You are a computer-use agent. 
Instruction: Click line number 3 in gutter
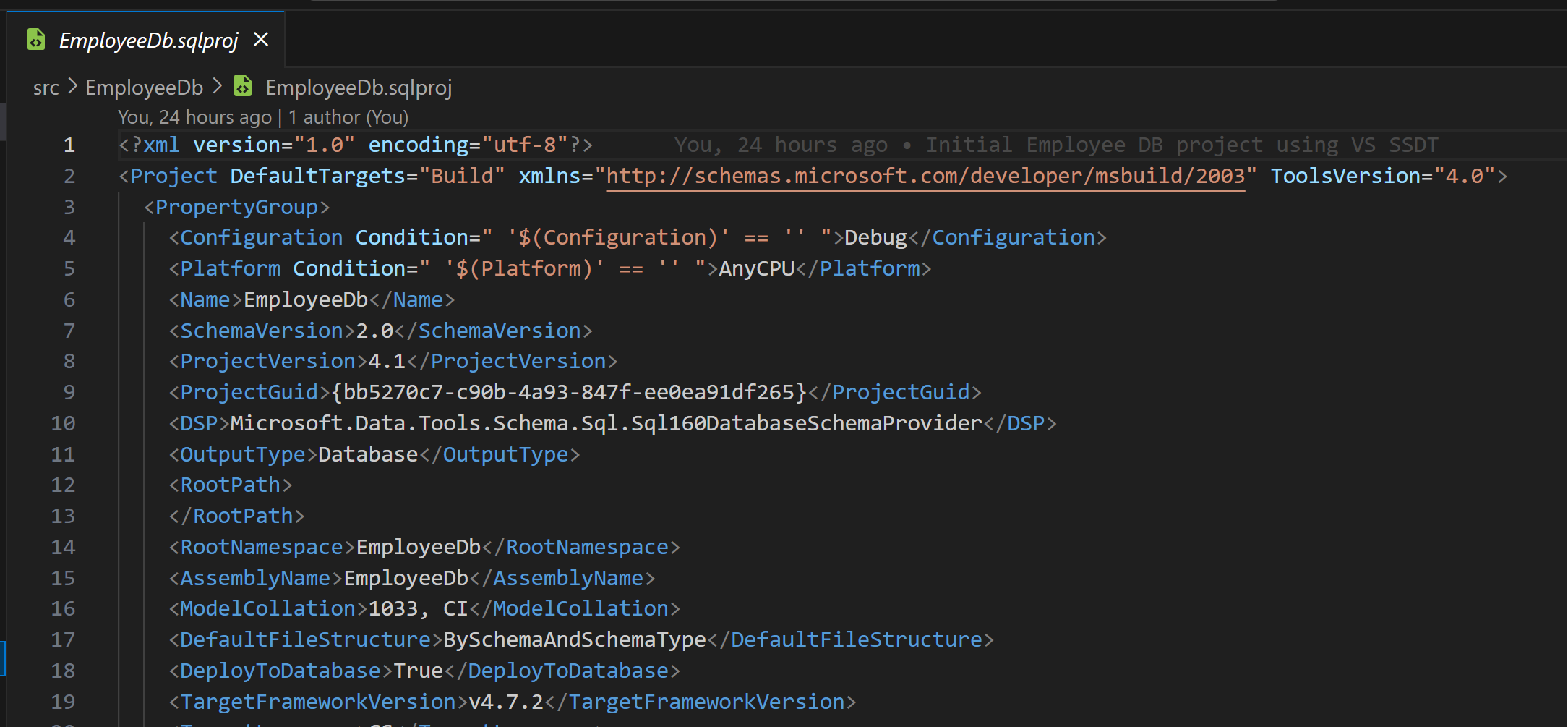click(x=69, y=207)
